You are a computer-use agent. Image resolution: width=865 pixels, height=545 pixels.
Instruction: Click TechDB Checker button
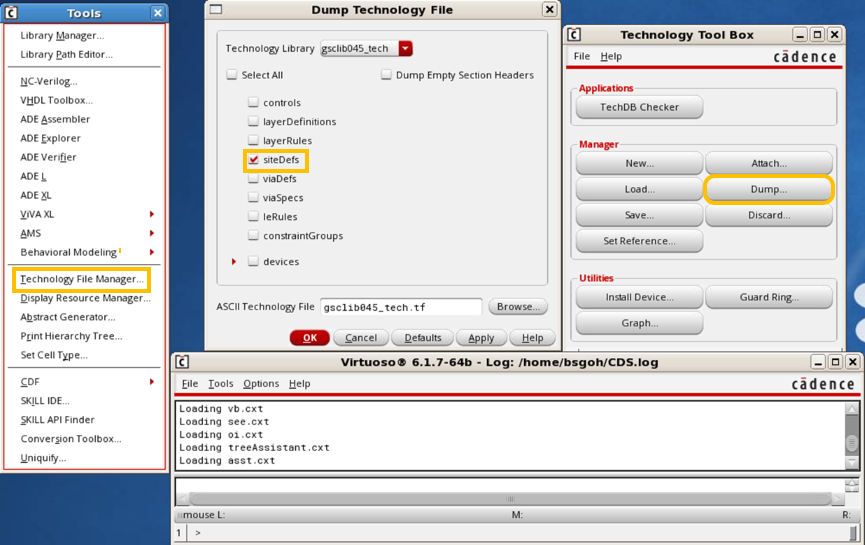pos(639,107)
